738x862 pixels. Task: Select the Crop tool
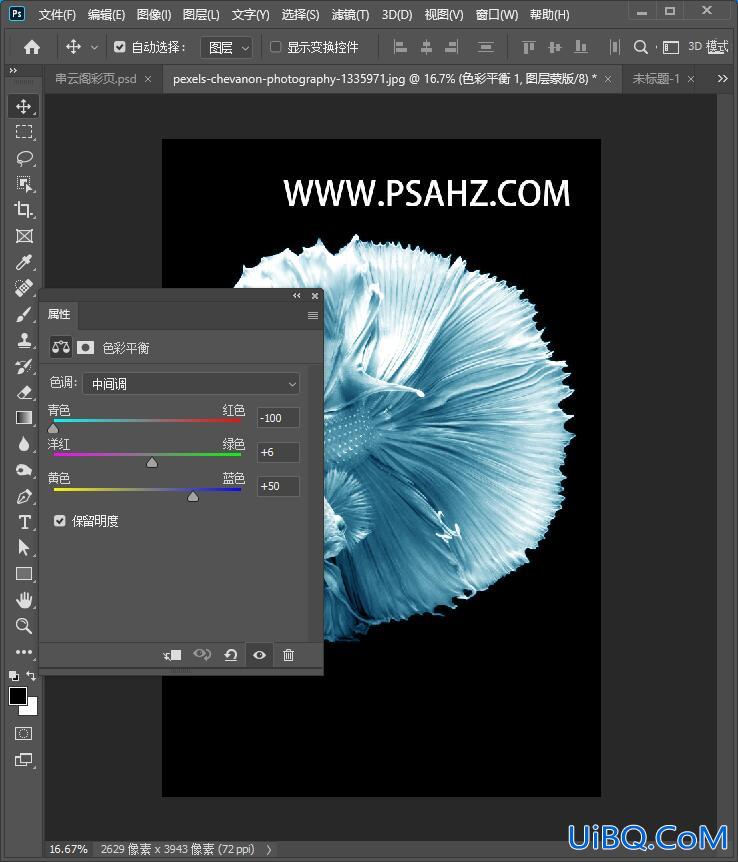click(23, 210)
